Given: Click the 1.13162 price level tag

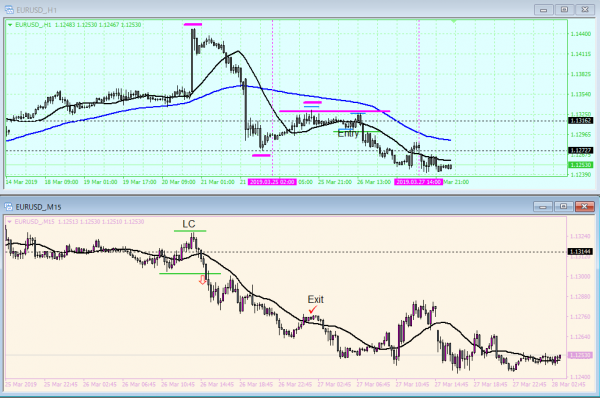Looking at the screenshot, I should click(581, 121).
